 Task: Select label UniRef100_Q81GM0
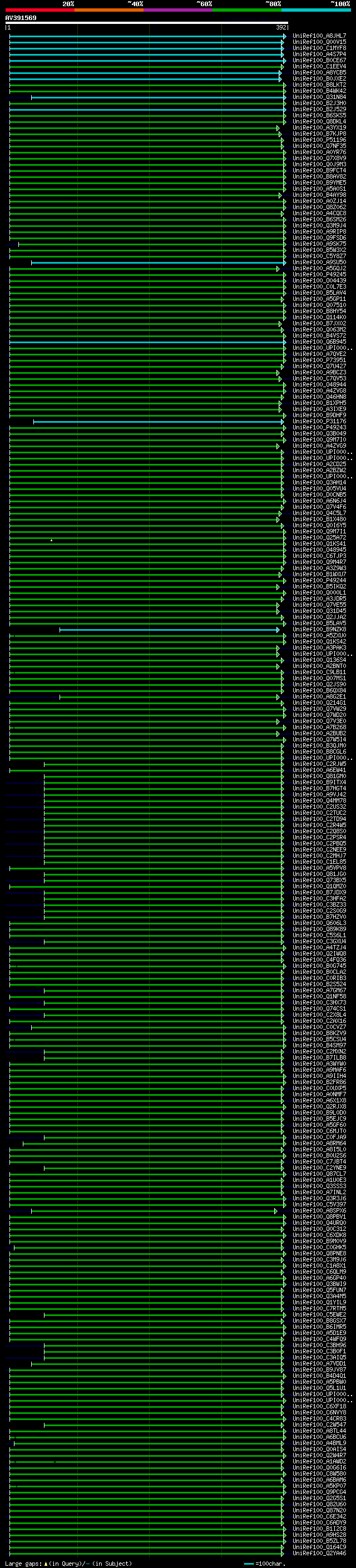tap(319, 776)
